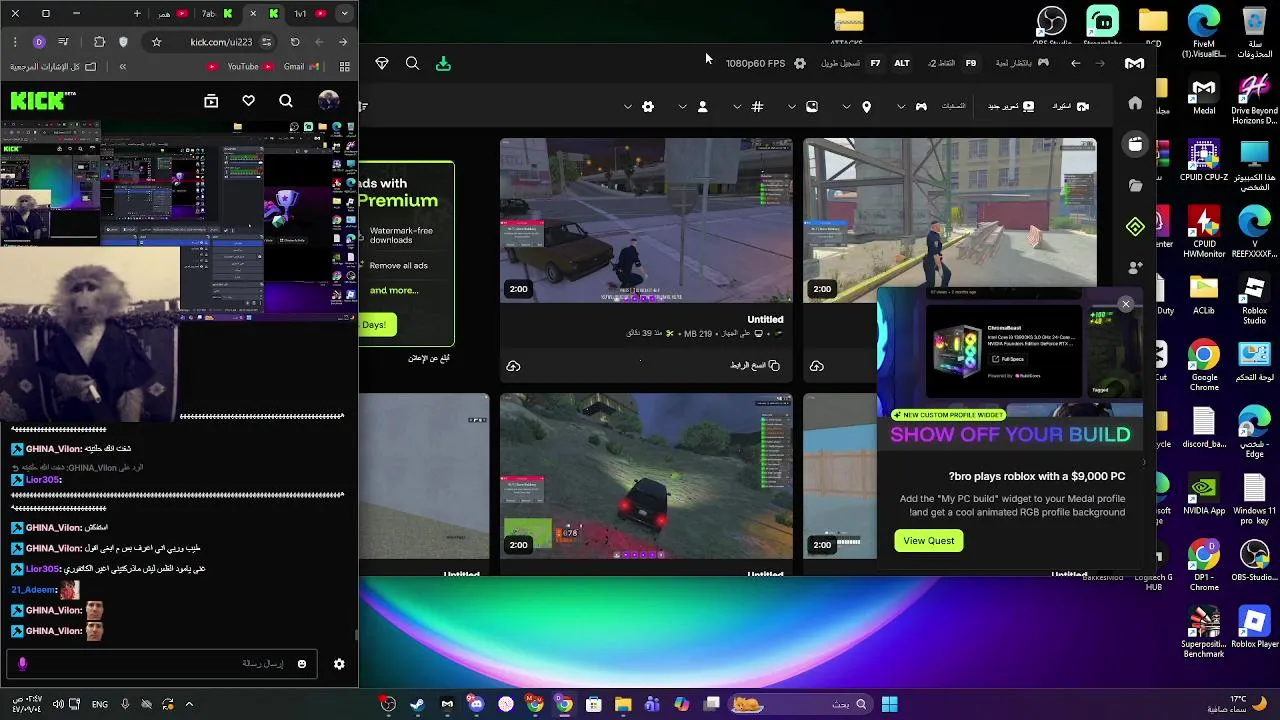Open Medal home page icon
Screen dimensions: 1280x720
point(1135,103)
